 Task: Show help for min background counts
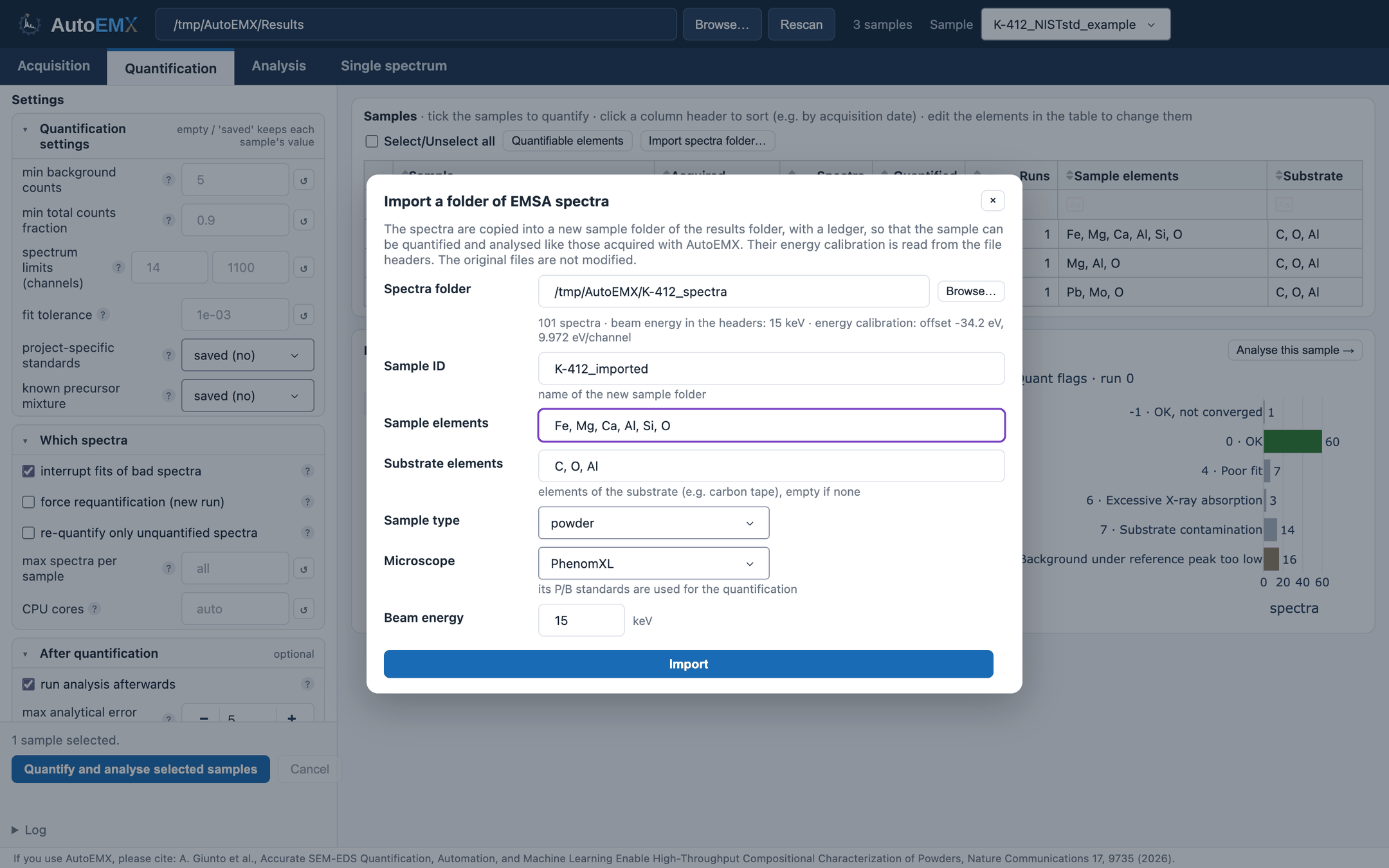(168, 180)
